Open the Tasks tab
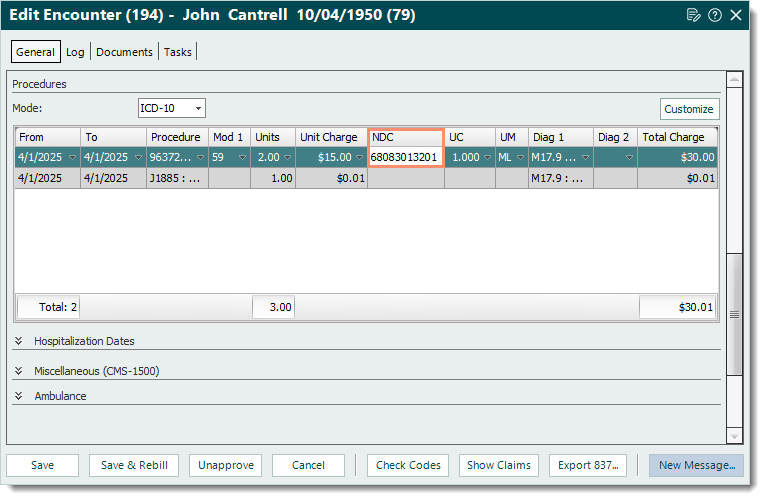This screenshot has width=765, height=500. coord(178,52)
